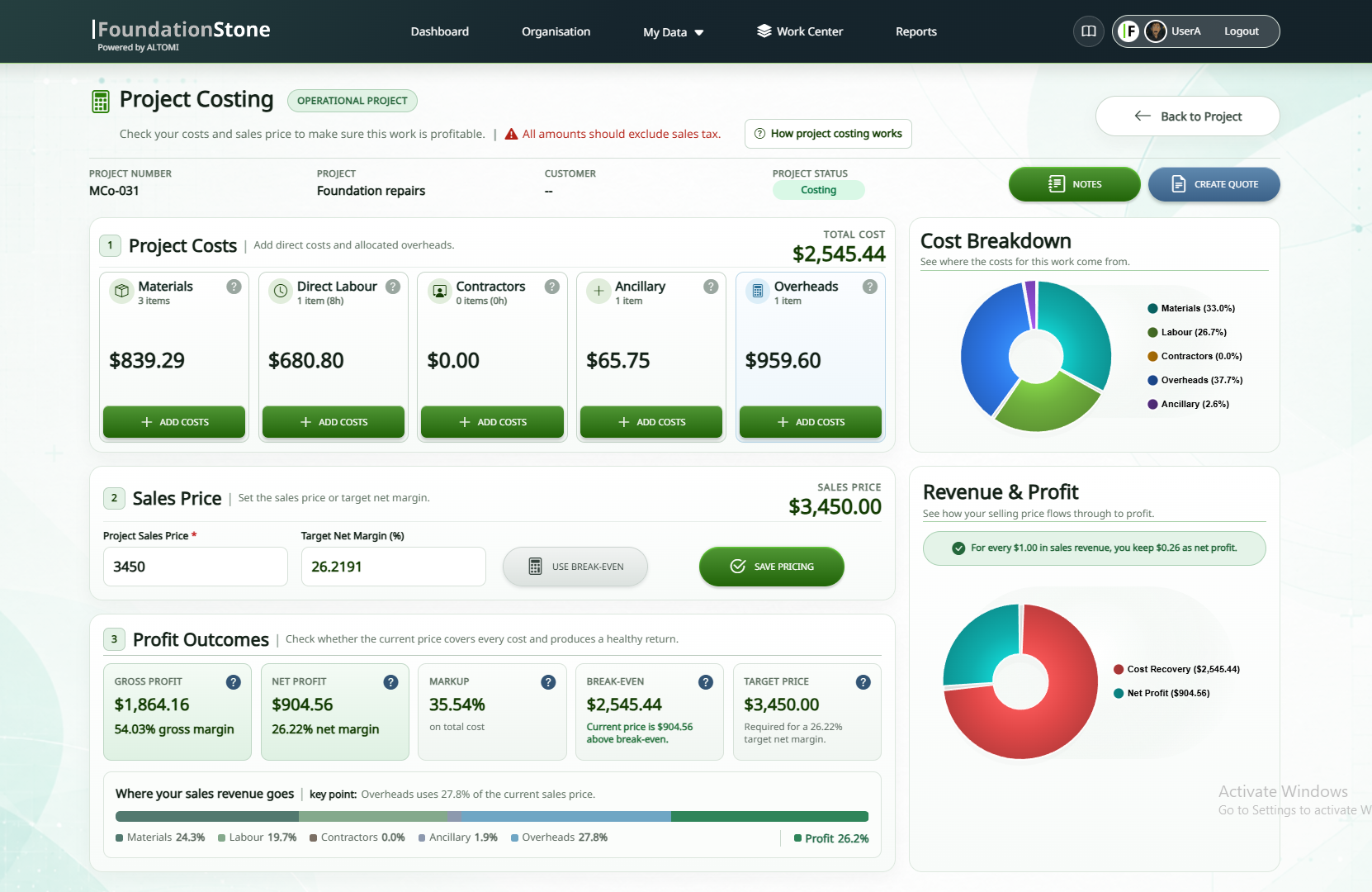Click the 35.54% markup value

(x=457, y=705)
